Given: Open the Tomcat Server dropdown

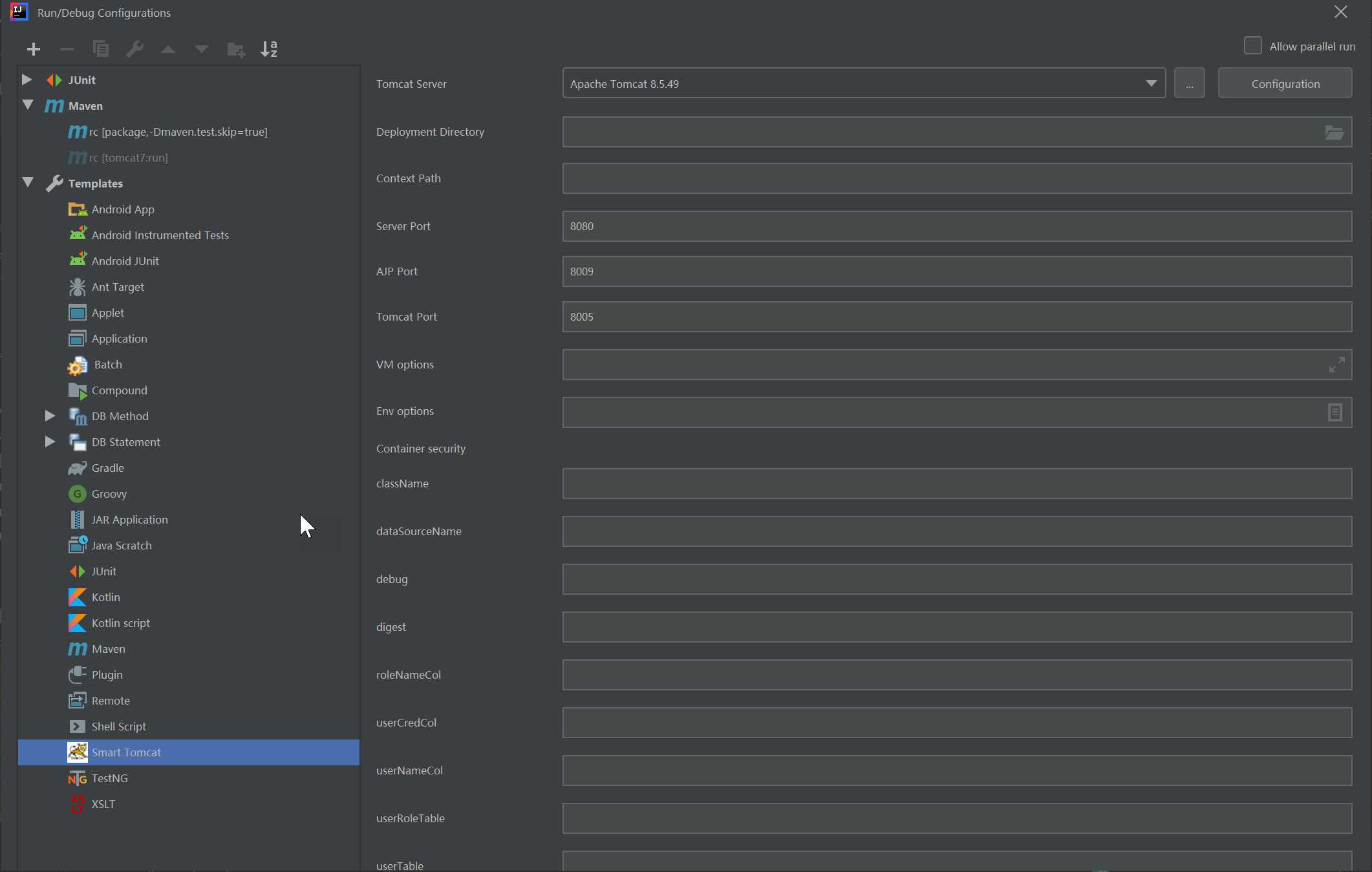Looking at the screenshot, I should (864, 83).
